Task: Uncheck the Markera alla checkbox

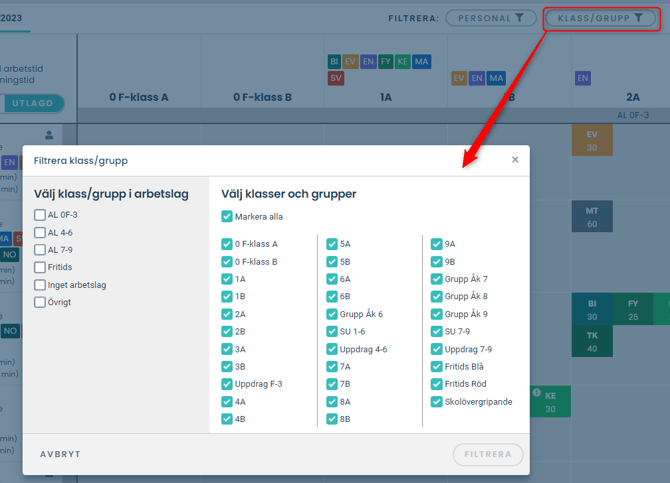Action: coord(227,217)
